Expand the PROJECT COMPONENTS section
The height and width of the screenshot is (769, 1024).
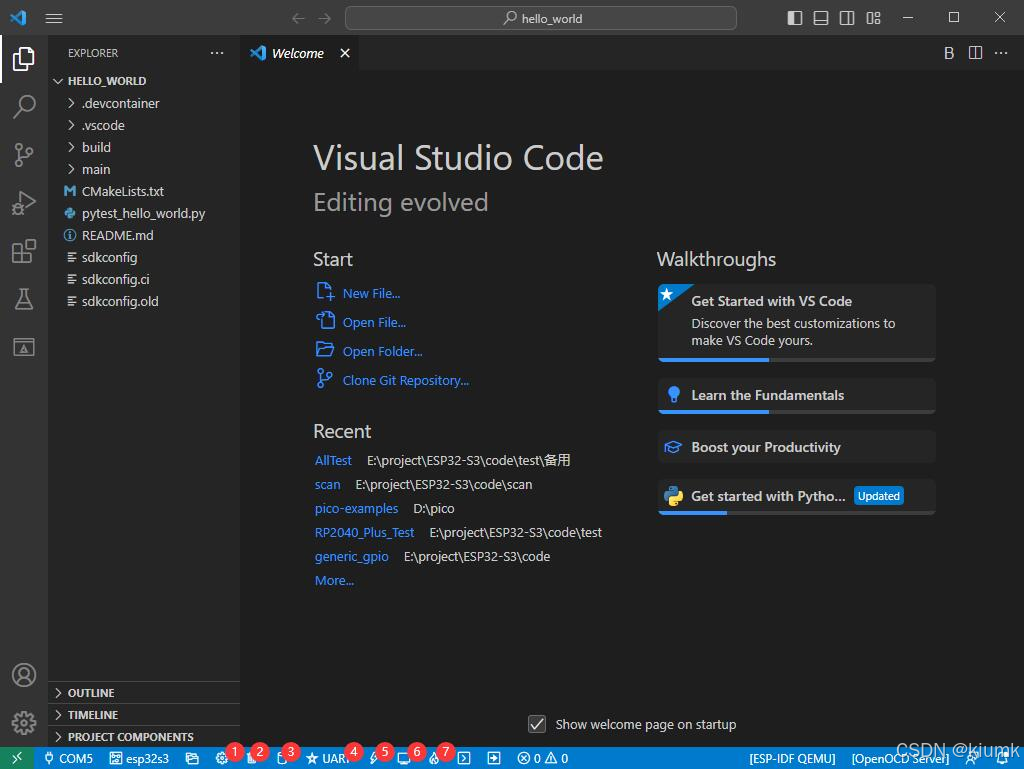click(x=144, y=737)
